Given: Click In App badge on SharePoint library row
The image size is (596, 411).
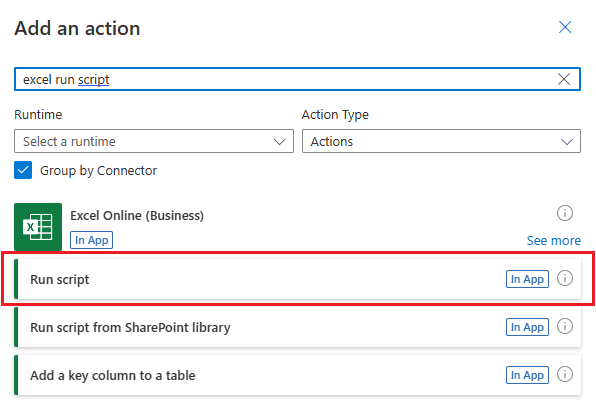Looking at the screenshot, I should pos(527,327).
